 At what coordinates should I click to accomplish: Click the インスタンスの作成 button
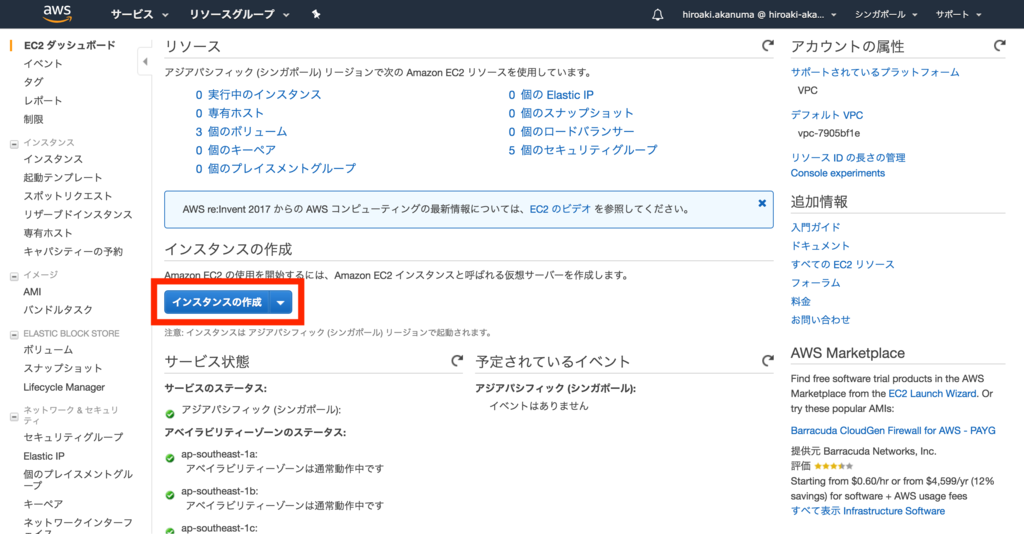216,302
